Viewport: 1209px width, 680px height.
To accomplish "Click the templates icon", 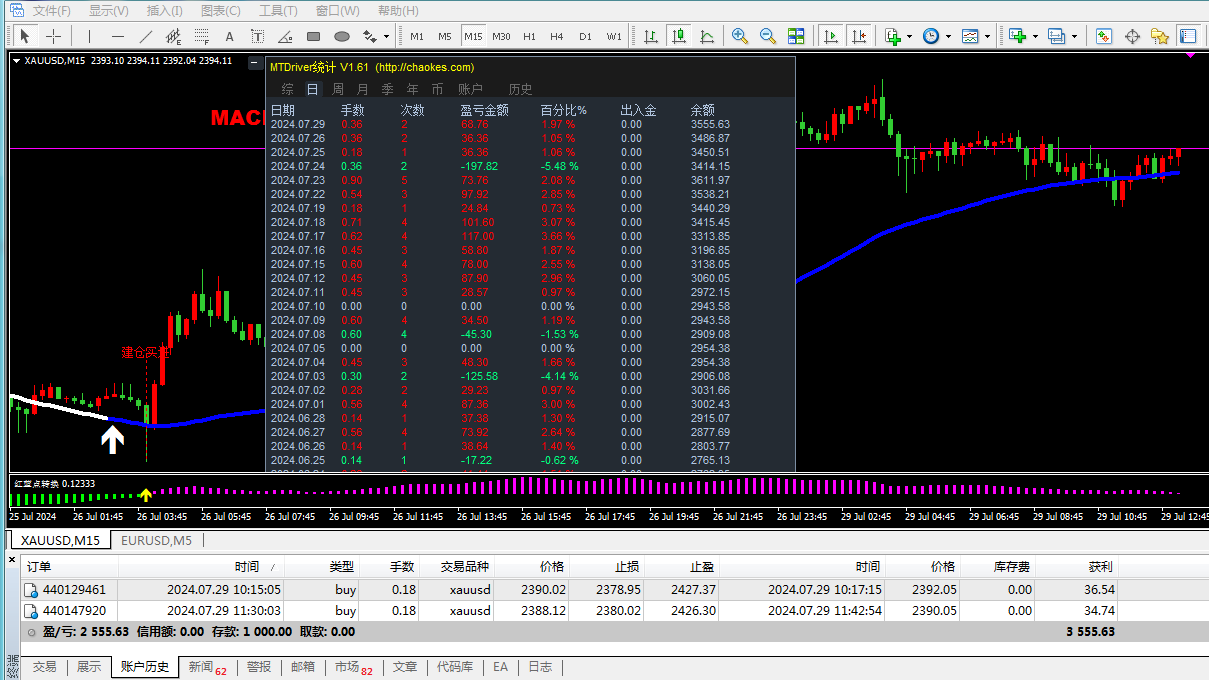I will click(x=970, y=36).
